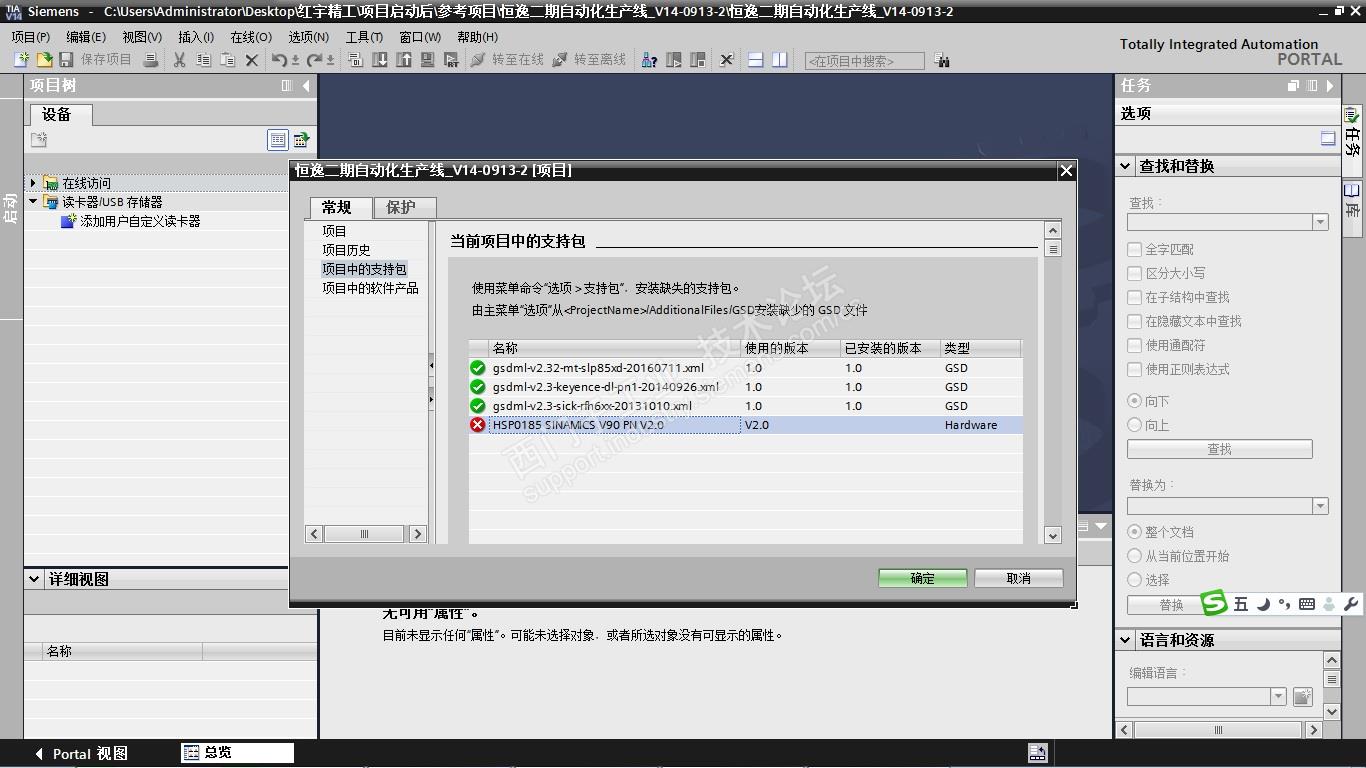Split editor space horizontally
The height and width of the screenshot is (768, 1366).
coord(756,60)
